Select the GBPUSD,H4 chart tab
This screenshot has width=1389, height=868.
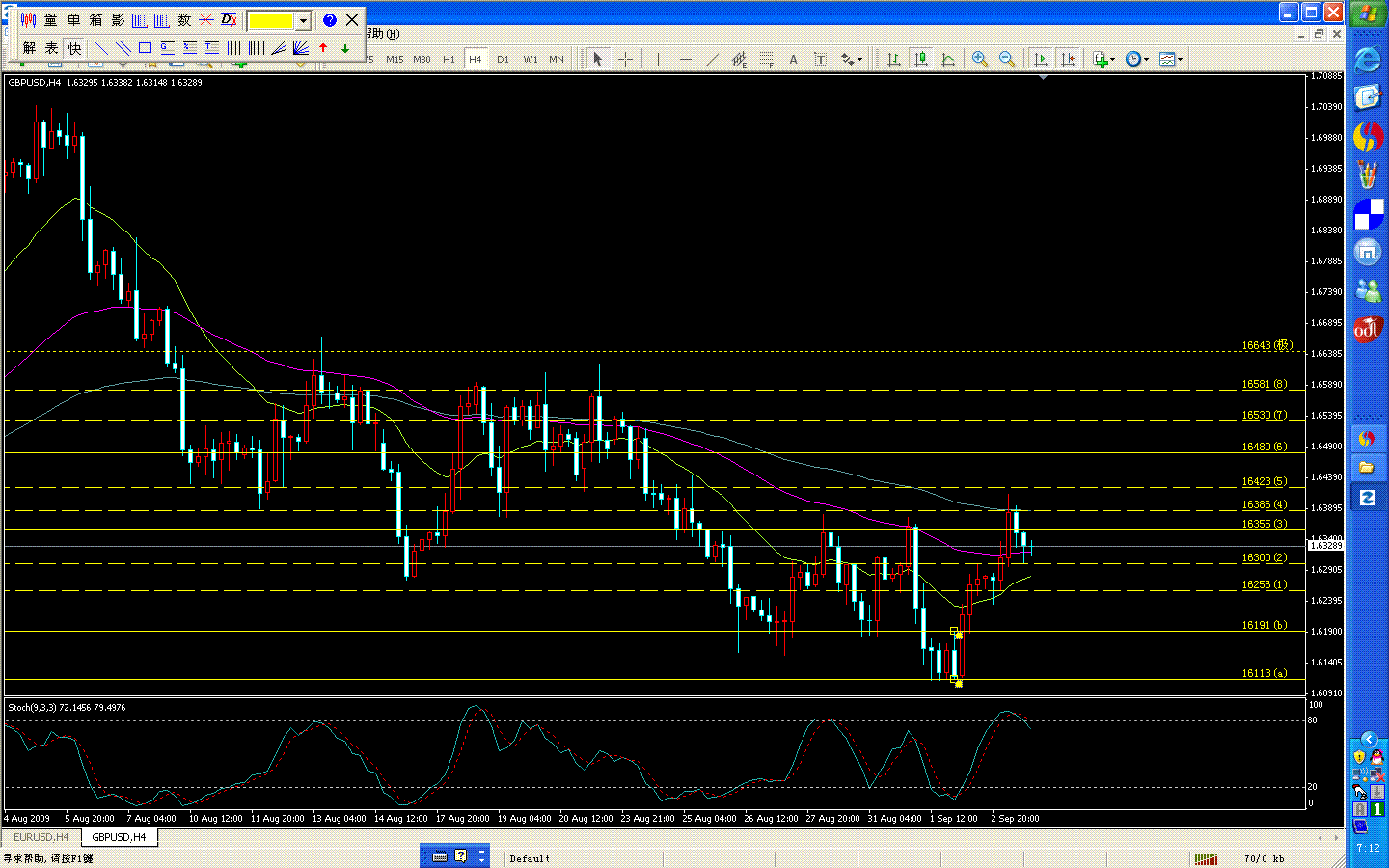[x=119, y=837]
